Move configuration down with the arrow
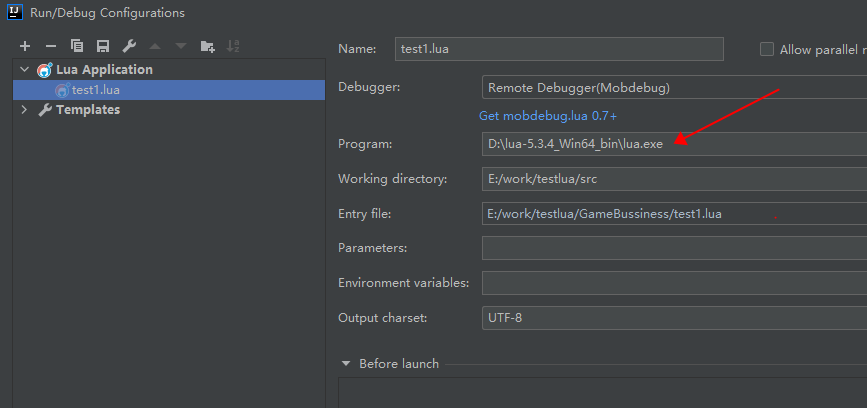The image size is (867, 408). click(180, 46)
